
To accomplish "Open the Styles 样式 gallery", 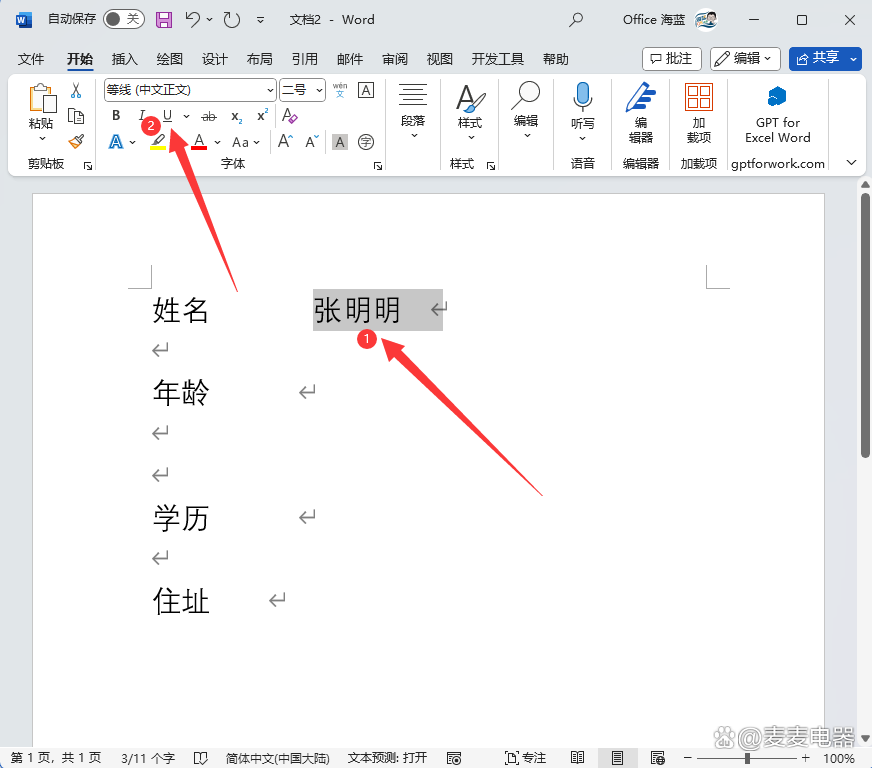I will click(x=470, y=111).
